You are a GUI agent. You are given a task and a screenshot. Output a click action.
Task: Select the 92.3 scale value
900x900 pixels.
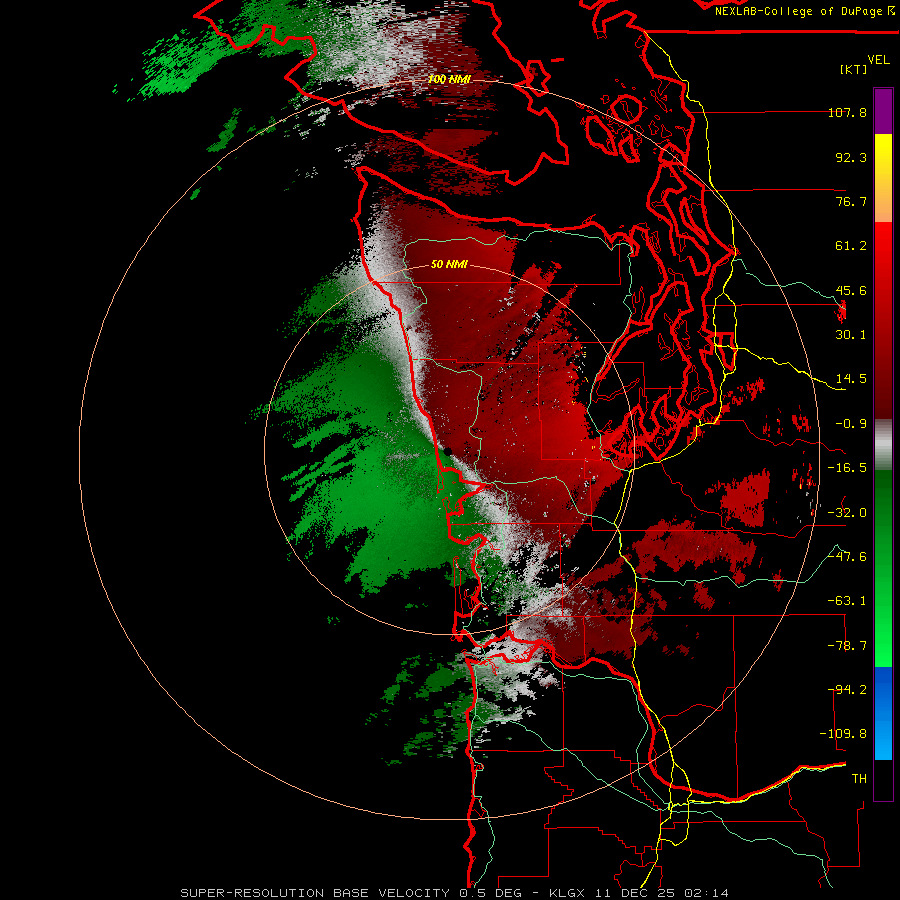click(851, 157)
